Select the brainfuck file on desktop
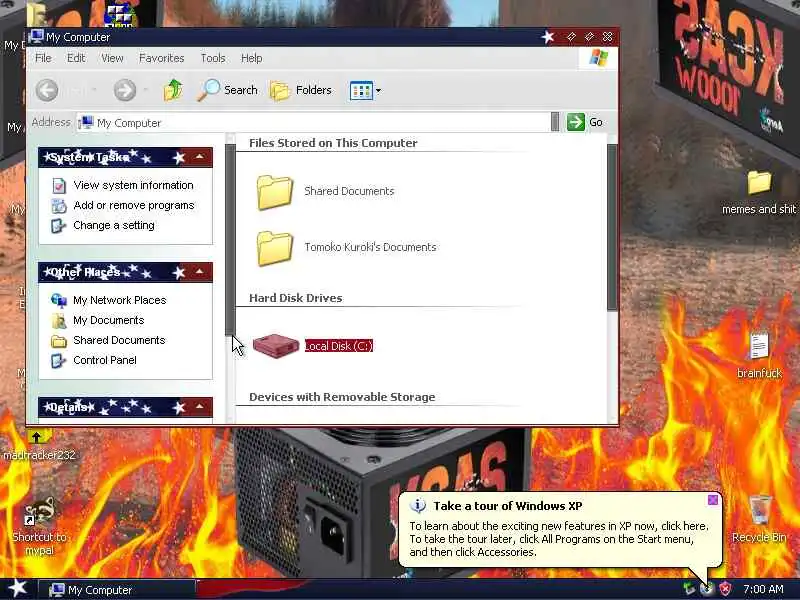800x600 pixels. [x=759, y=346]
